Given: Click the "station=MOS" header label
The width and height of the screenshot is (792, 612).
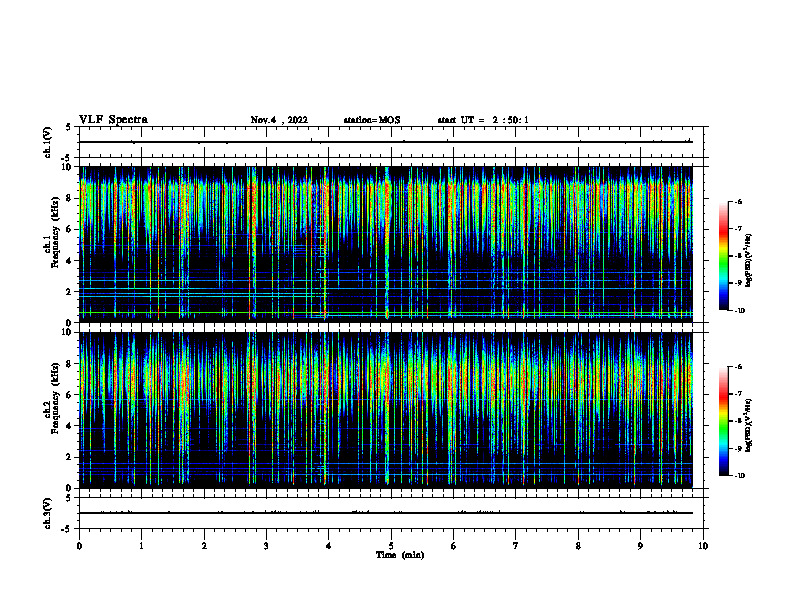Looking at the screenshot, I should [372, 120].
